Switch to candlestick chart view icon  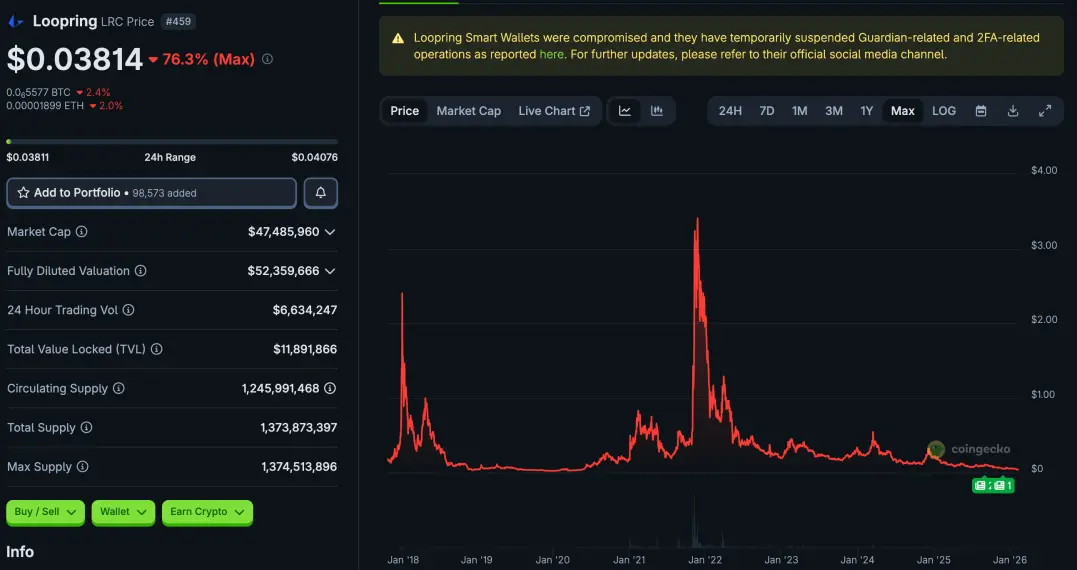657,111
